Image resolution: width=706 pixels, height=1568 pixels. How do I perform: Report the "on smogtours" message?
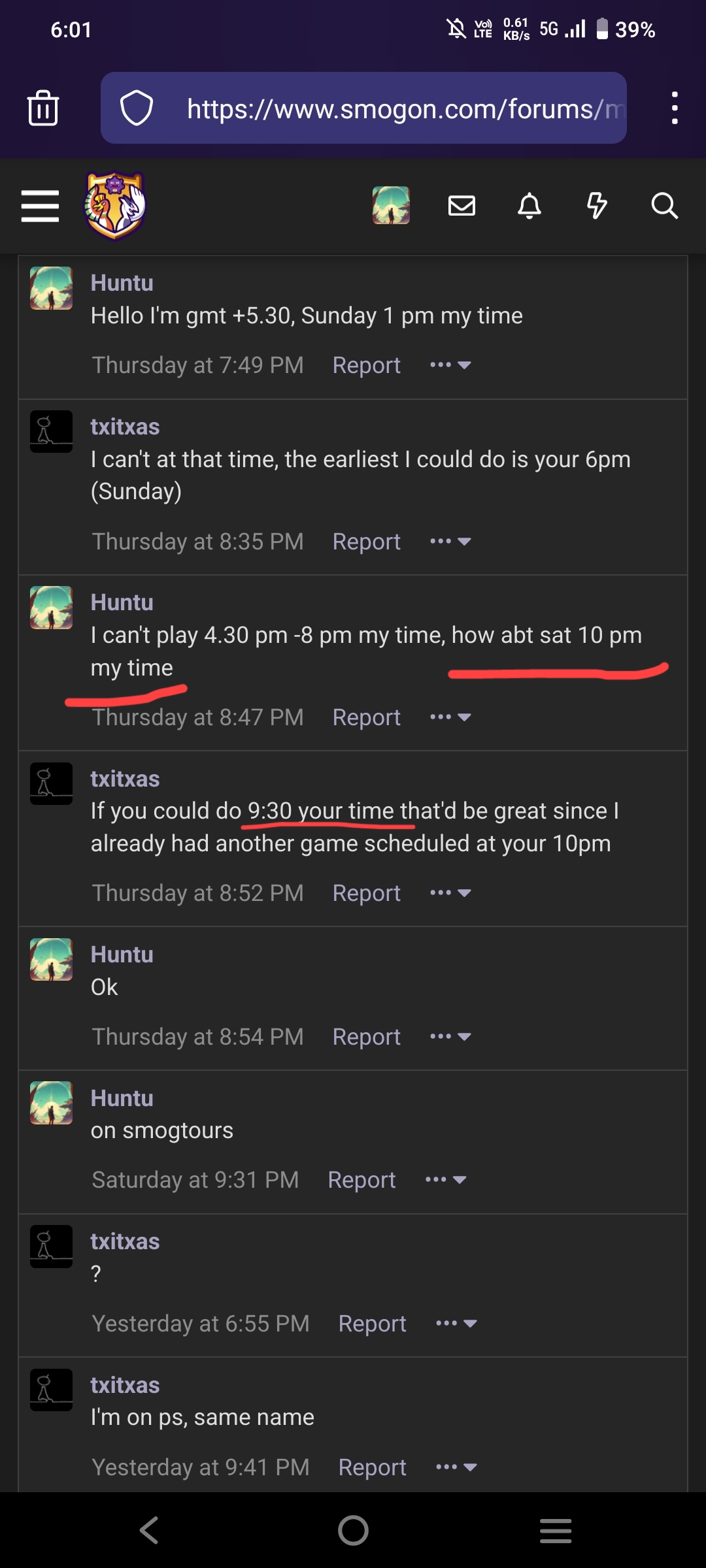pos(361,1180)
